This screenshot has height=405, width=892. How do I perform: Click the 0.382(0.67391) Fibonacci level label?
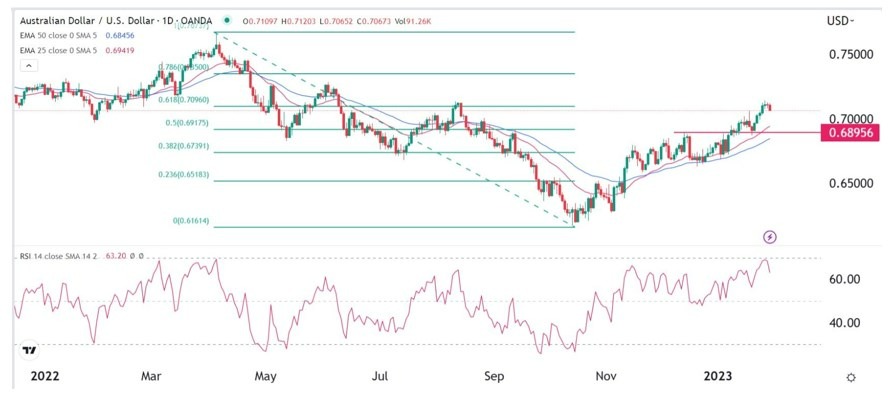point(184,146)
